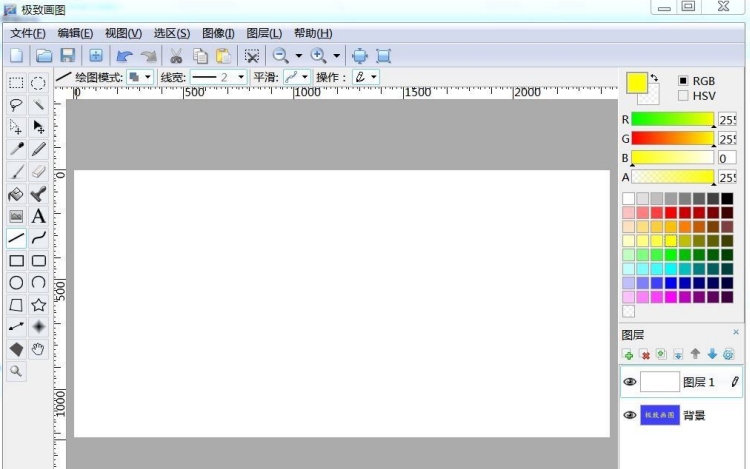The height and width of the screenshot is (469, 750).
Task: Open the 图层(L) menu
Action: tap(264, 34)
